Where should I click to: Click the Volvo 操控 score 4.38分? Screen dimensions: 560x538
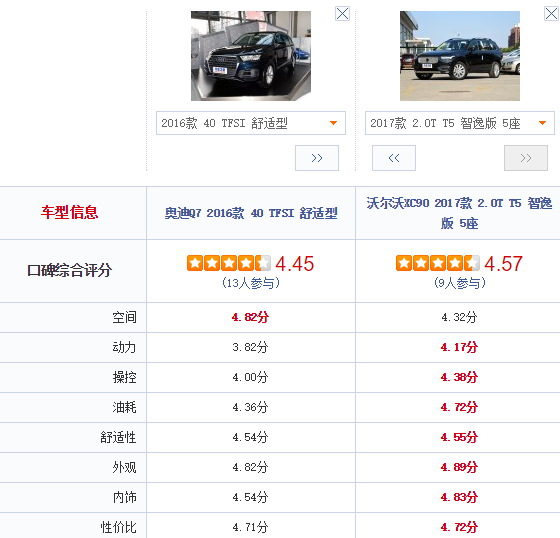(459, 377)
